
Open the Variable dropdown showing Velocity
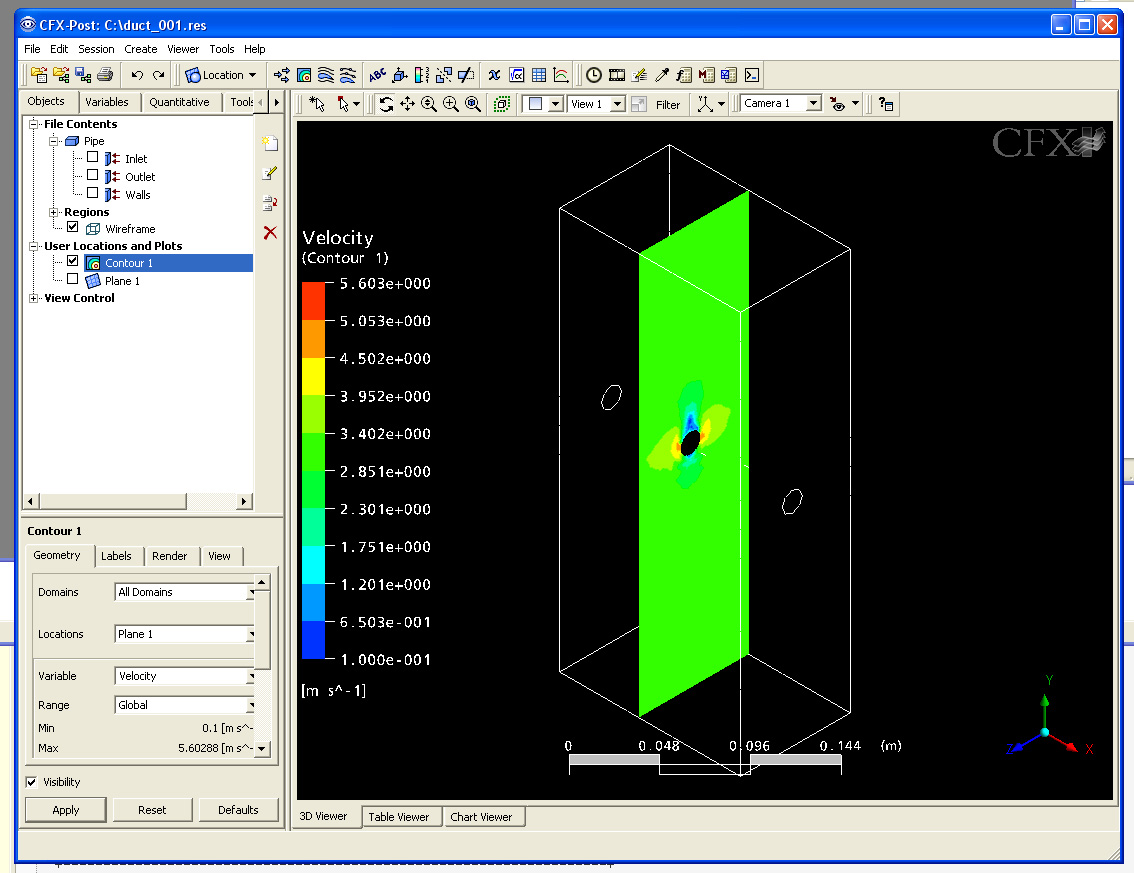tap(184, 676)
